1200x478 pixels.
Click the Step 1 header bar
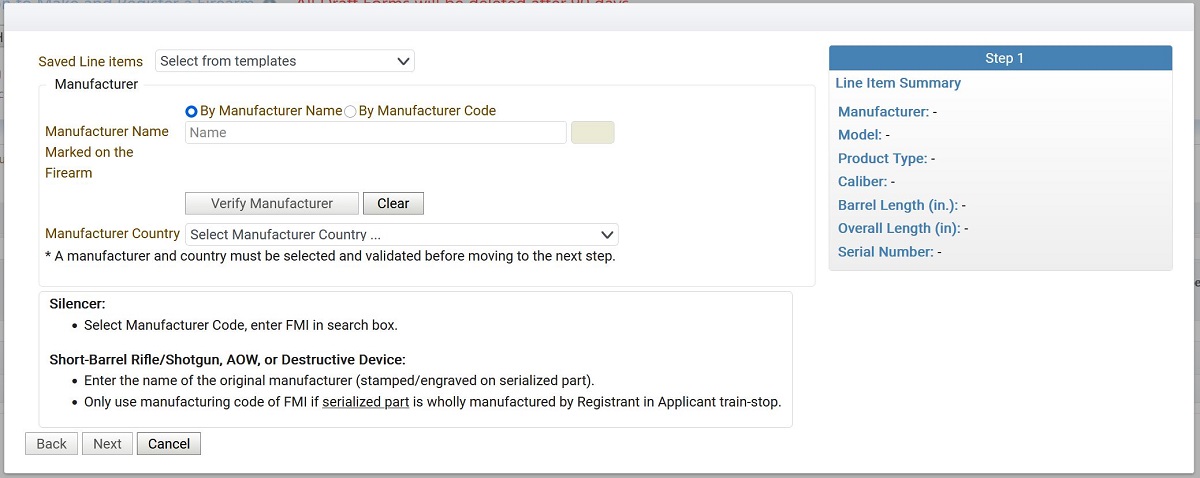(x=1000, y=58)
